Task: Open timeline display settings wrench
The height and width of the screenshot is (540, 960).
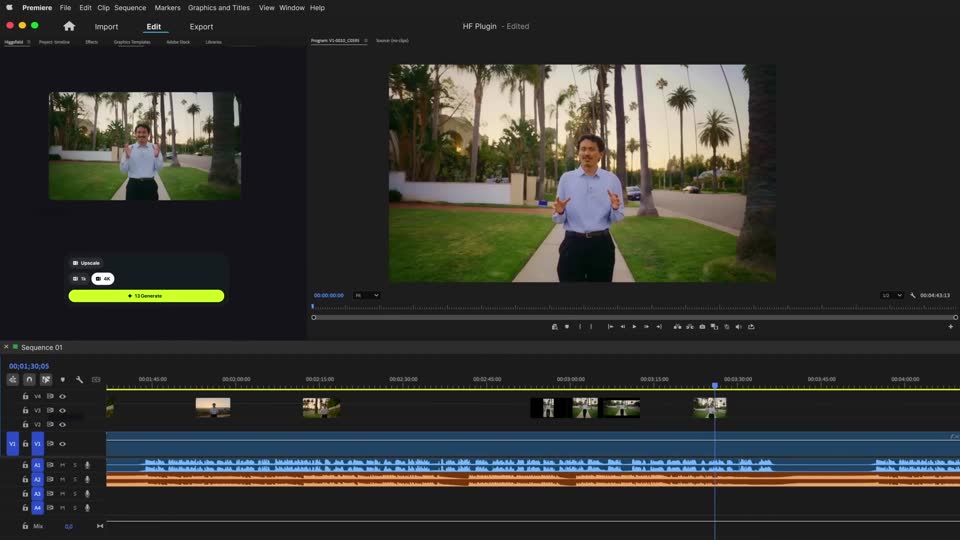Action: (x=80, y=380)
